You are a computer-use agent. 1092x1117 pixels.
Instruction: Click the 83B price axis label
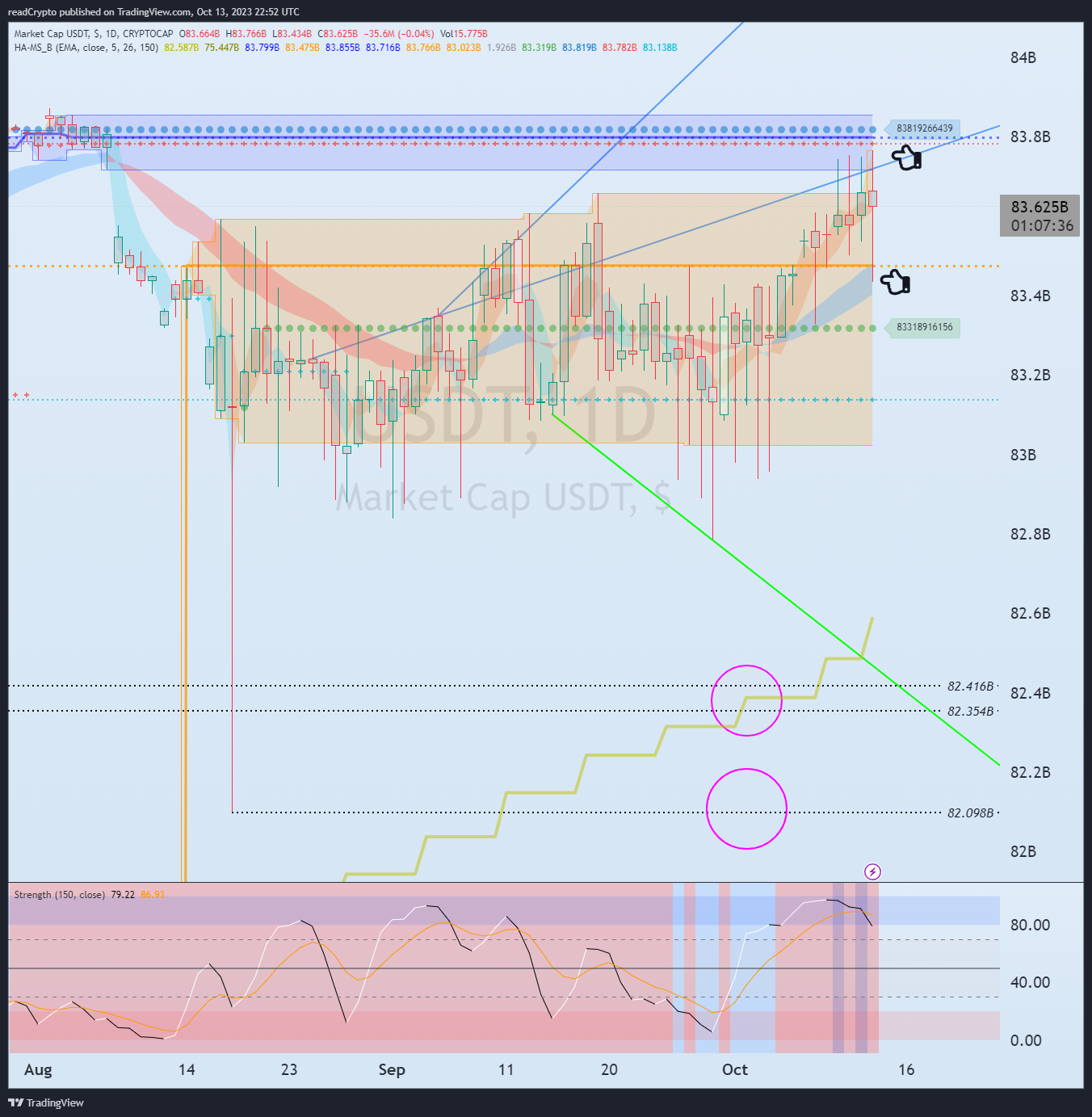tap(1023, 455)
